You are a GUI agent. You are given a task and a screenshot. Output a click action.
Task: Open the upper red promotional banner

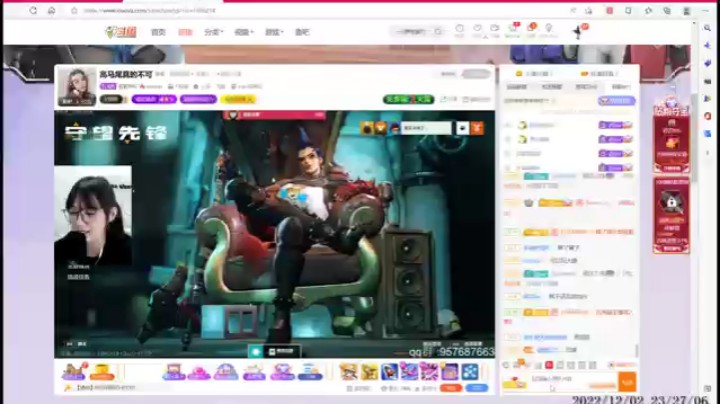point(671,134)
